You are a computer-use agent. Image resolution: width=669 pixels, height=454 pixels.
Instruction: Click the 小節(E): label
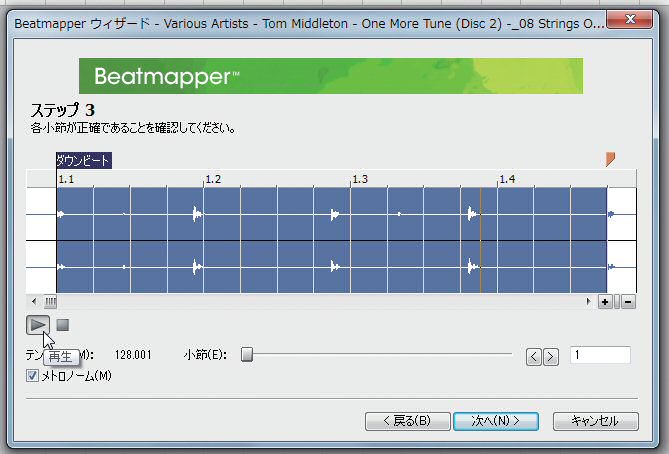205,355
